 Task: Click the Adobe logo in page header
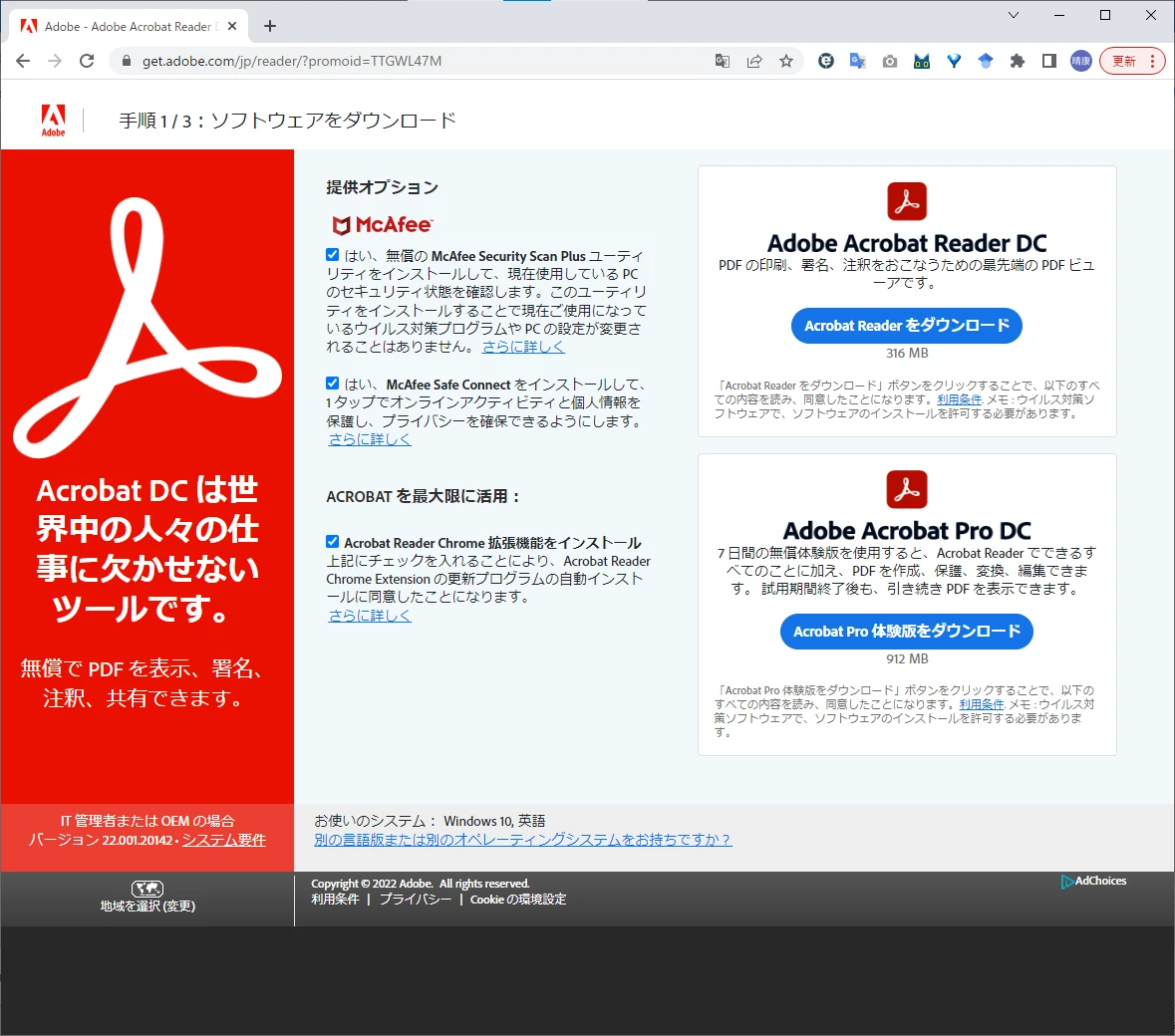53,120
